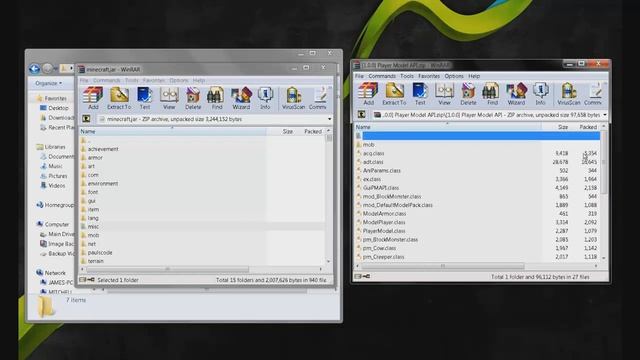The image size is (640, 360).
Task: Open address dropdown in Player Model API window
Action: pos(604,115)
